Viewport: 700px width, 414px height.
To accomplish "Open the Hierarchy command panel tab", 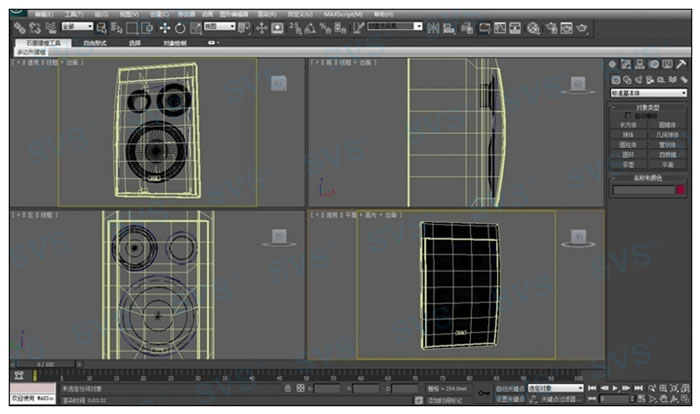I will (640, 65).
